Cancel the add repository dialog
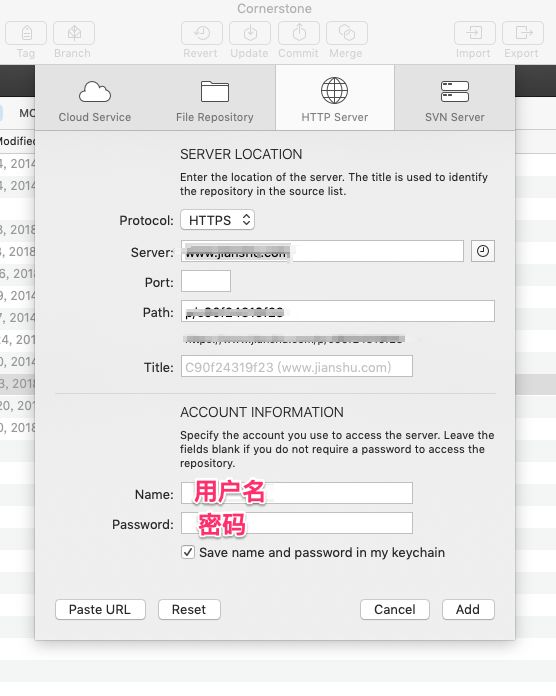 click(395, 609)
